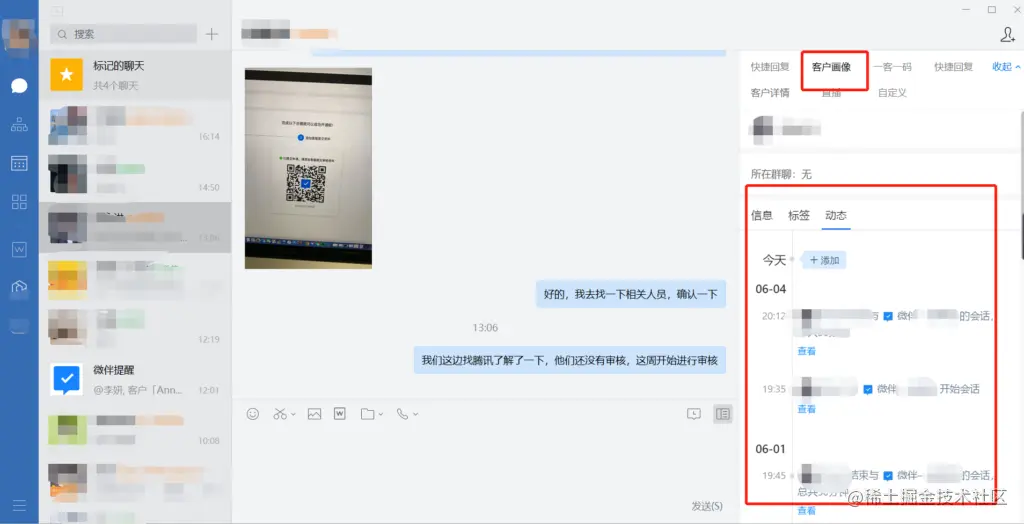Switch to the 客户详情 tab

[770, 93]
